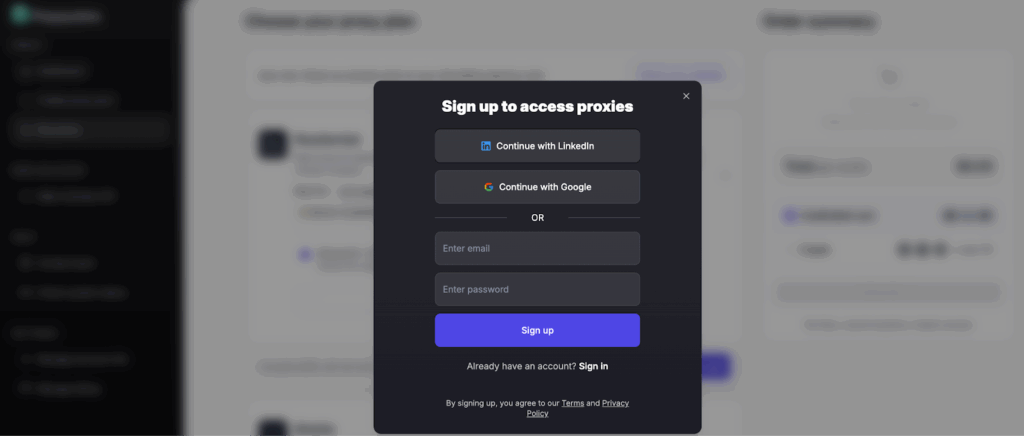Viewport: 1024px width, 436px height.
Task: Click blurred purple checkbox left of dialog
Action: point(305,255)
